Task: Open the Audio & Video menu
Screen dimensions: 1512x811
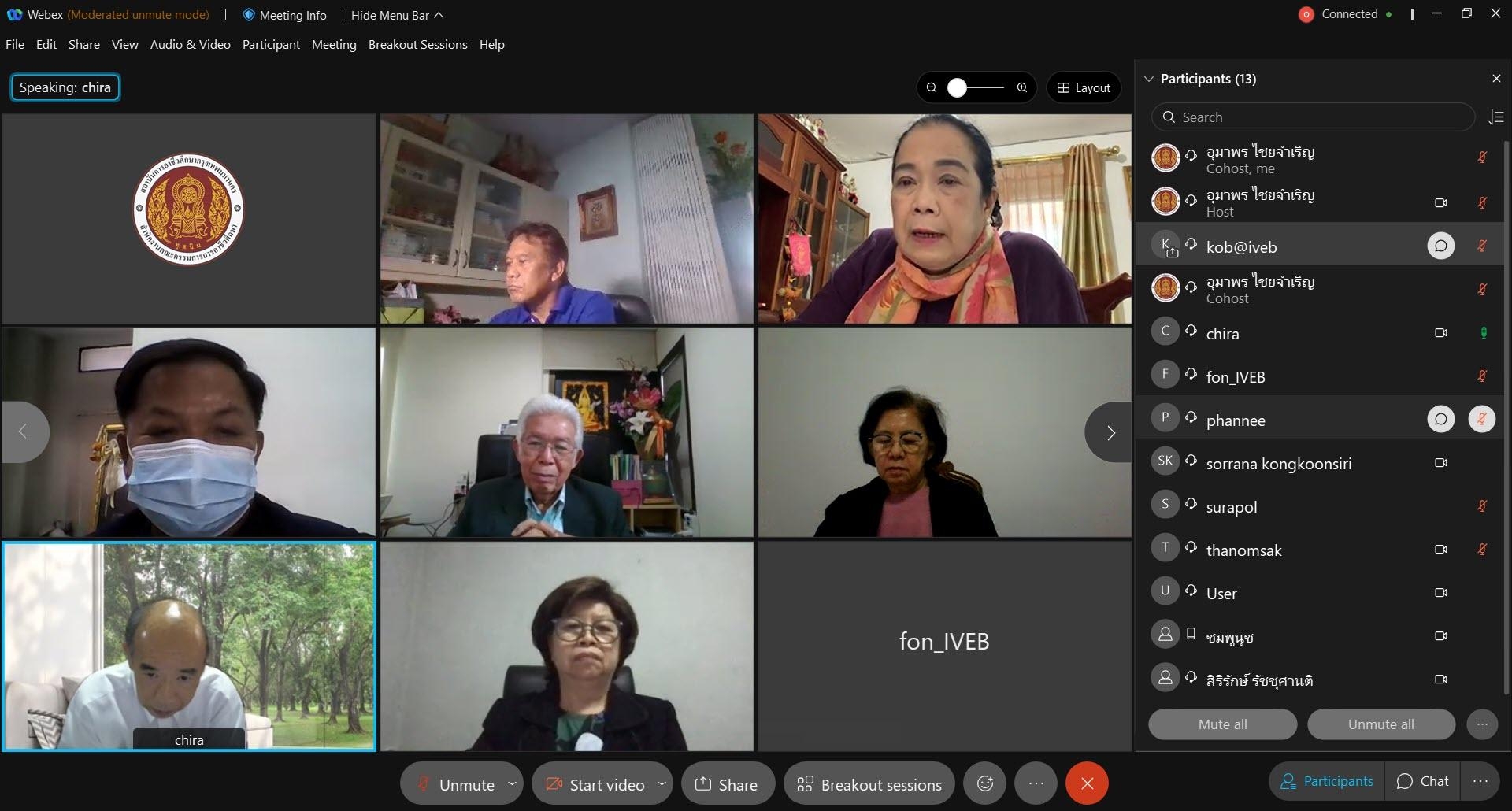Action: (x=190, y=45)
